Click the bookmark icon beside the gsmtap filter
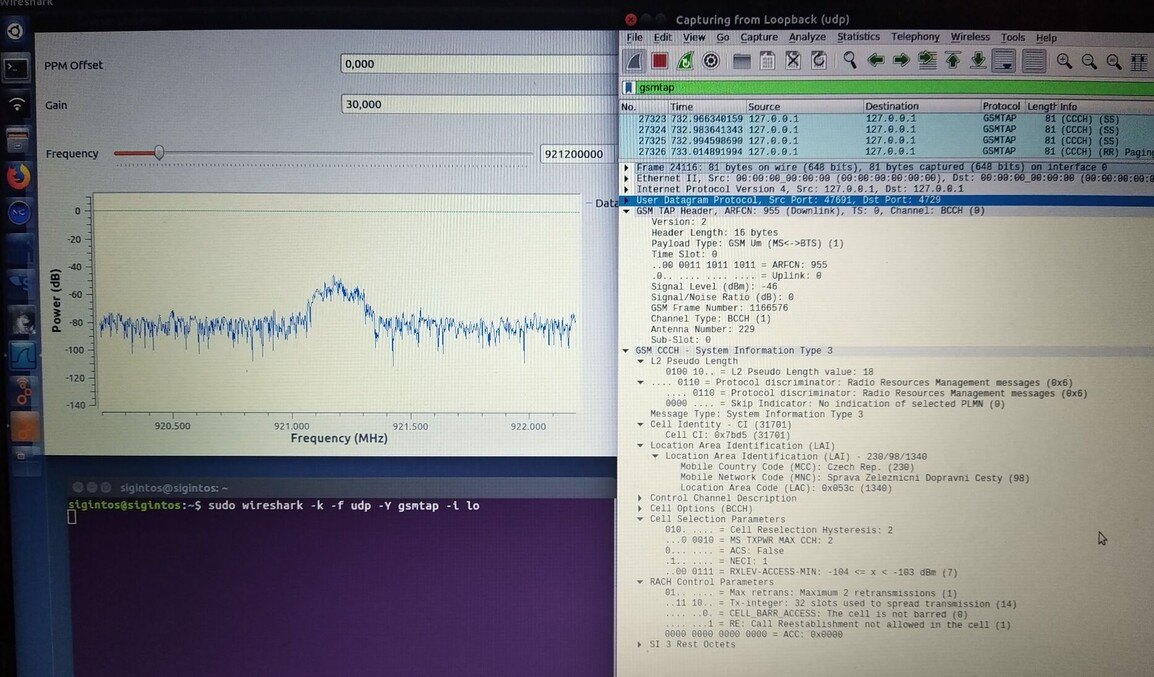Screen dimensions: 1154x677 click(x=629, y=88)
